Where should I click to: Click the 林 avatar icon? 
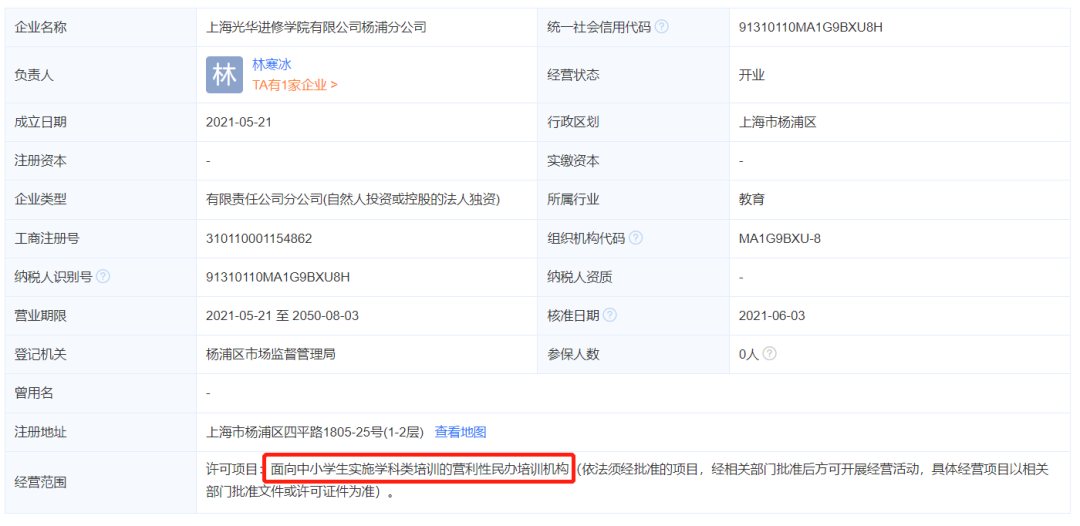point(224,74)
